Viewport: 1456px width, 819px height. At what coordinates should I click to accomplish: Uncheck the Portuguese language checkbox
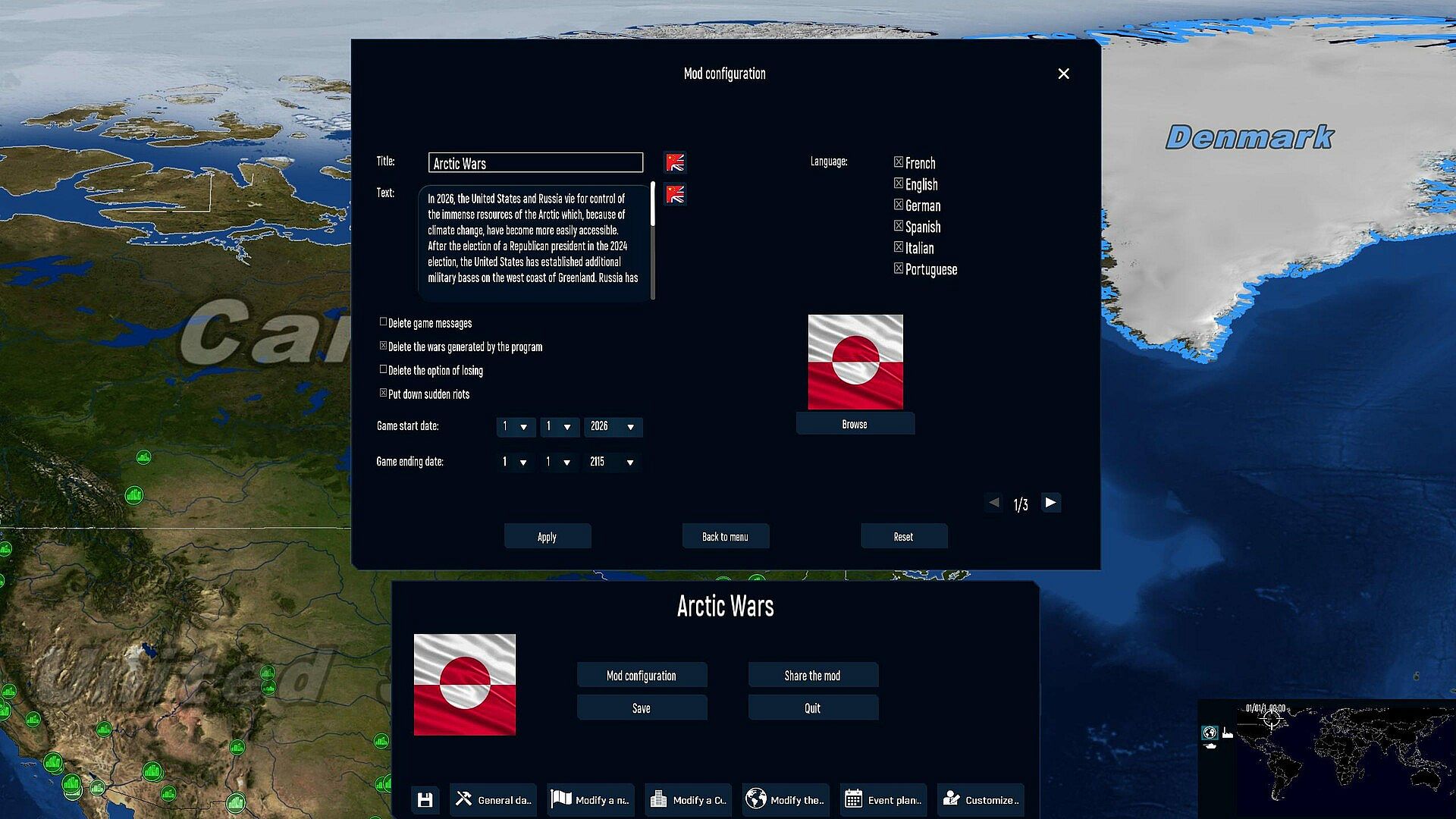(899, 268)
